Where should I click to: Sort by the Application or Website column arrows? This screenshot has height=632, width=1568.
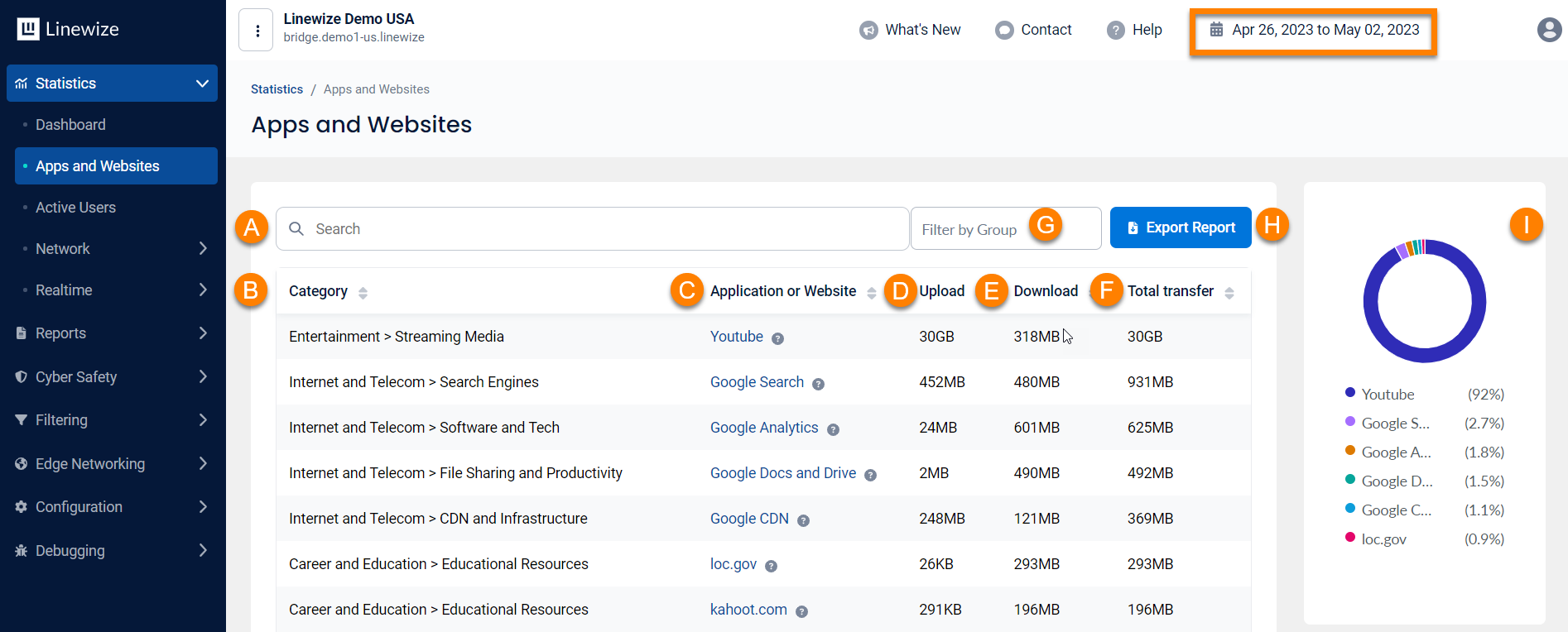coord(871,293)
